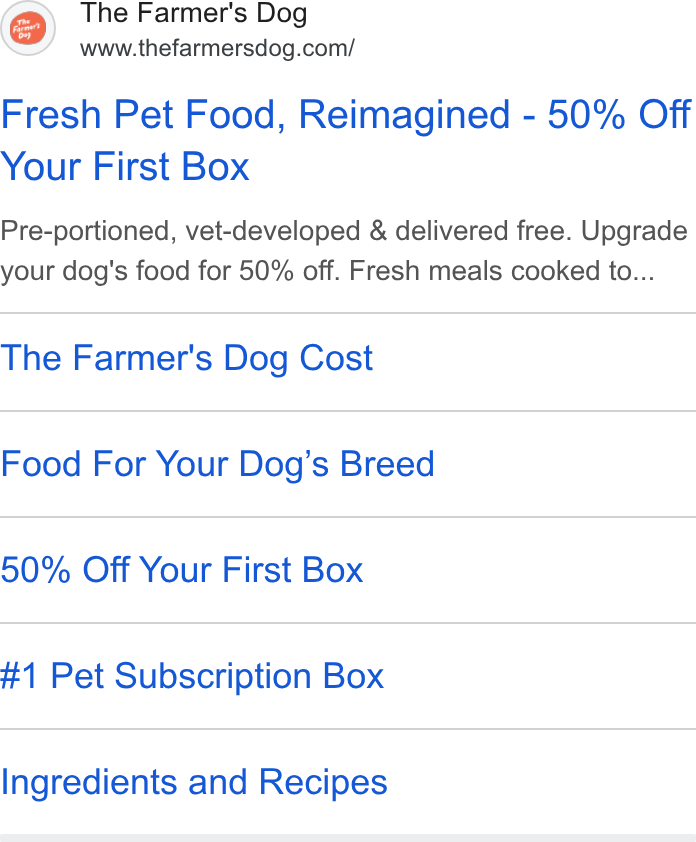
Task: Click the 50% Off Your First Box sitelink
Action: pyautogui.click(x=182, y=570)
